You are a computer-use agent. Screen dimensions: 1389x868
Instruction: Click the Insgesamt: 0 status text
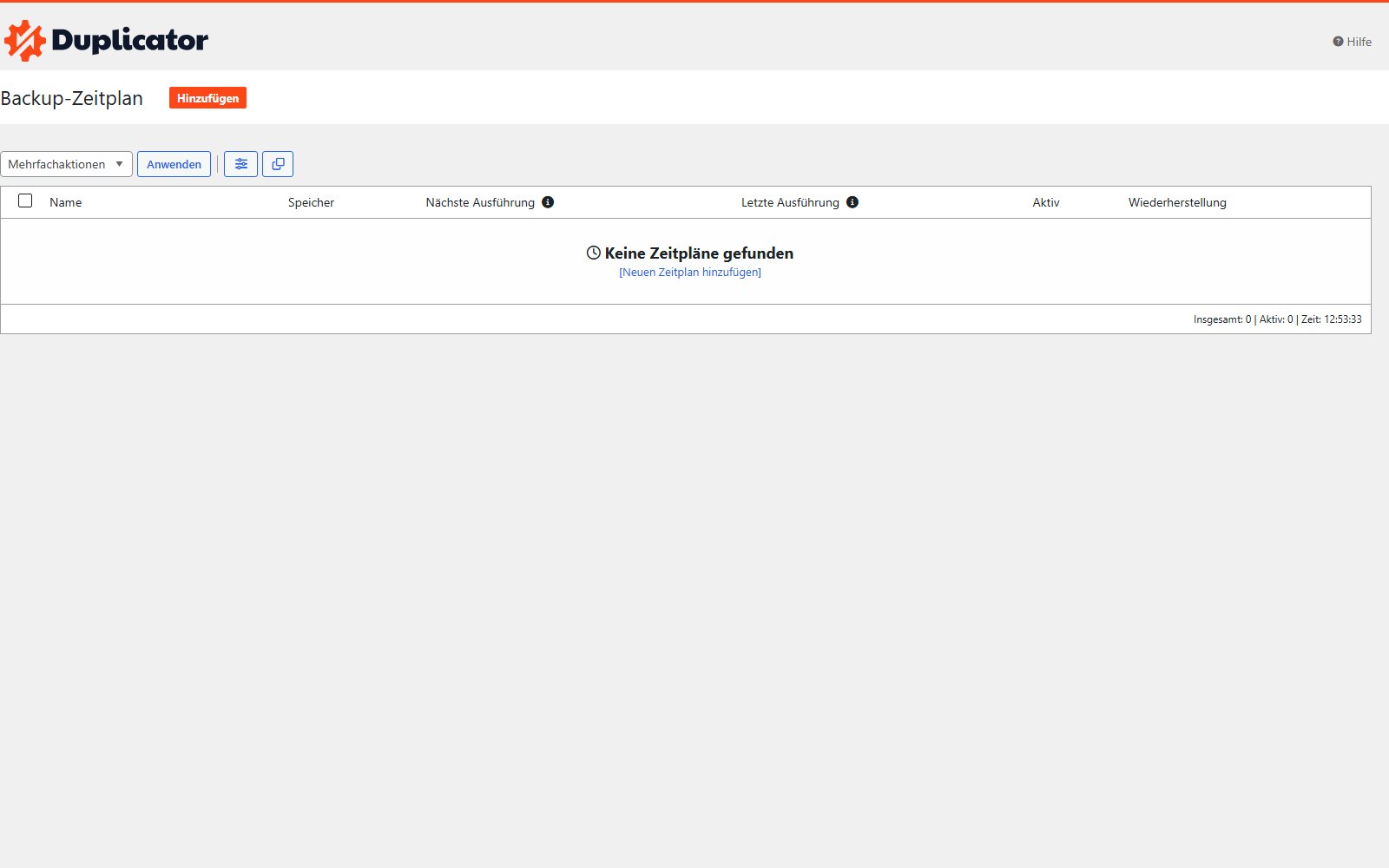tap(1222, 319)
